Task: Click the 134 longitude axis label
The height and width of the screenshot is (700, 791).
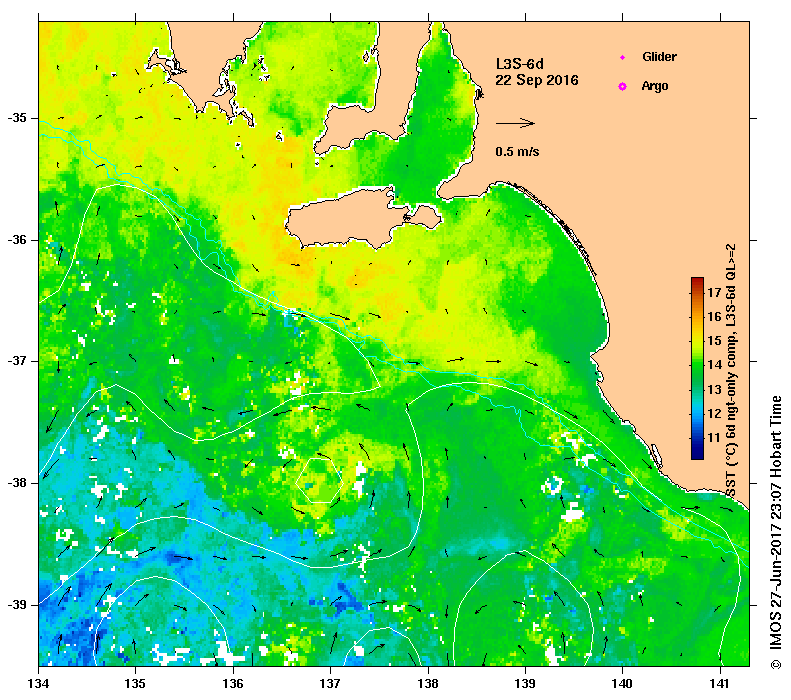Action: tap(39, 684)
